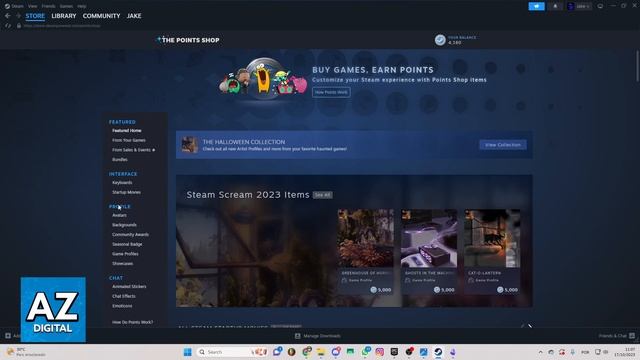Show hidden tray icons with the chevron
Screen dimensions: 640x360
pos(540,352)
